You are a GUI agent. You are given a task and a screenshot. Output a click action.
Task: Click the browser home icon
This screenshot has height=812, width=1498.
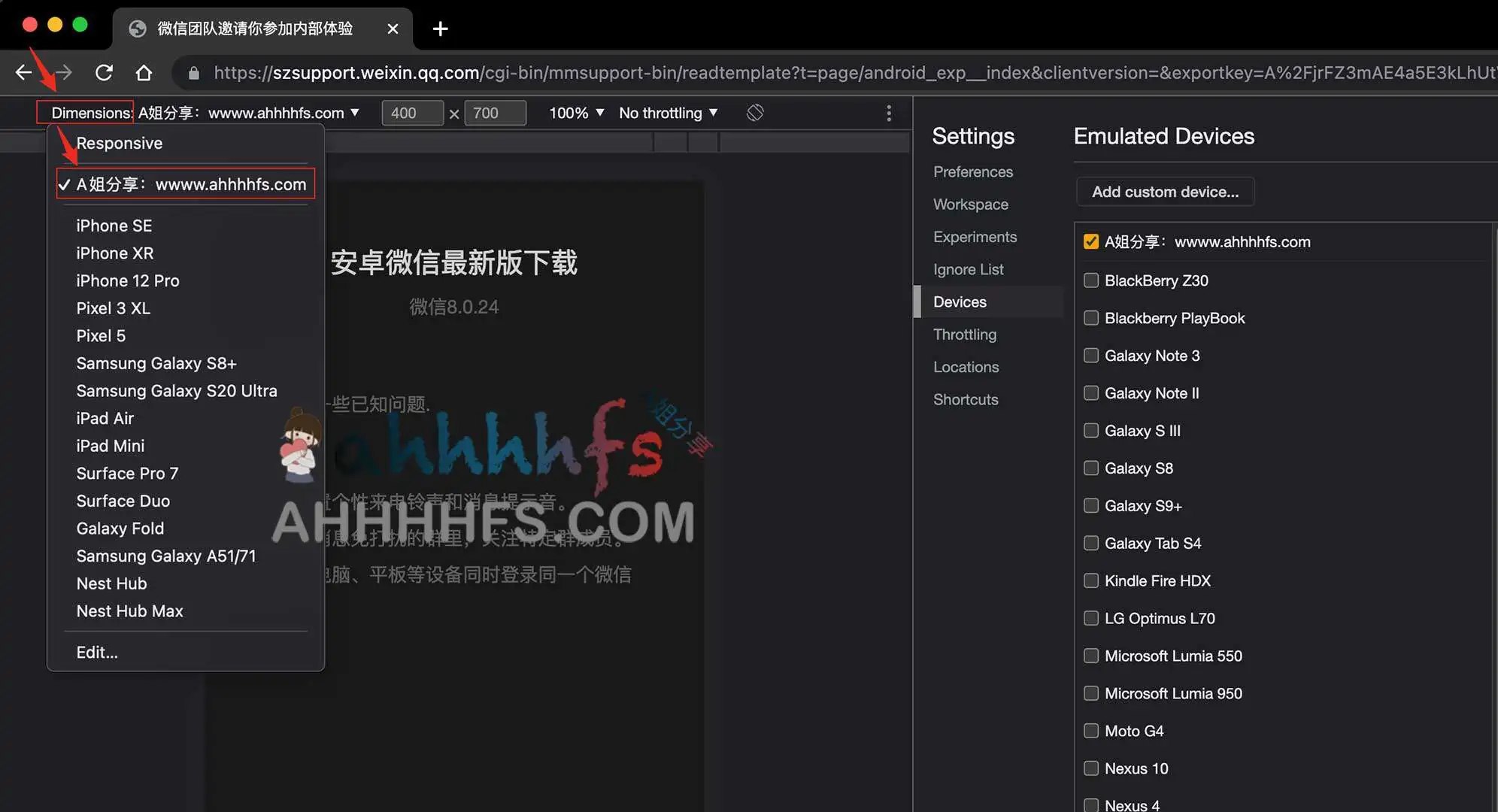pyautogui.click(x=144, y=72)
